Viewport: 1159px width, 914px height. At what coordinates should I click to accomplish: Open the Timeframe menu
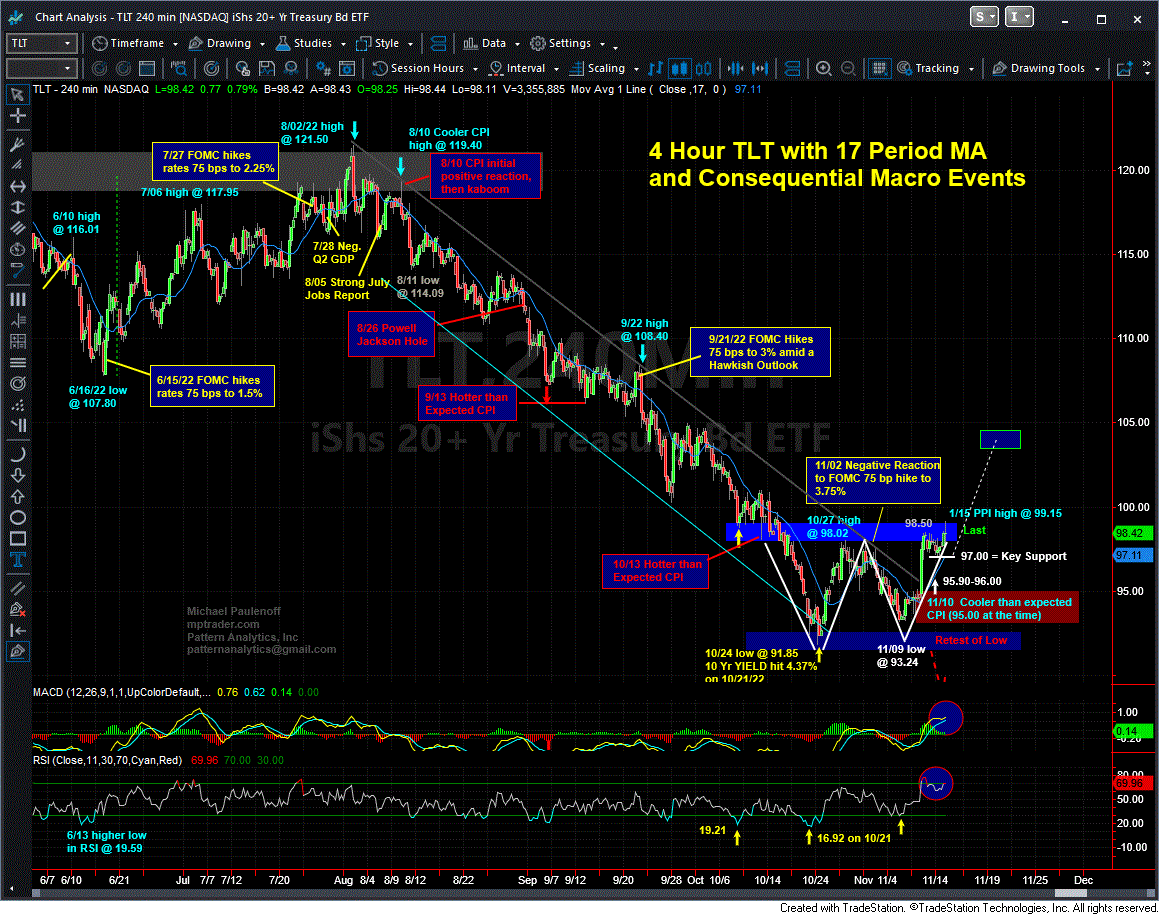click(128, 44)
